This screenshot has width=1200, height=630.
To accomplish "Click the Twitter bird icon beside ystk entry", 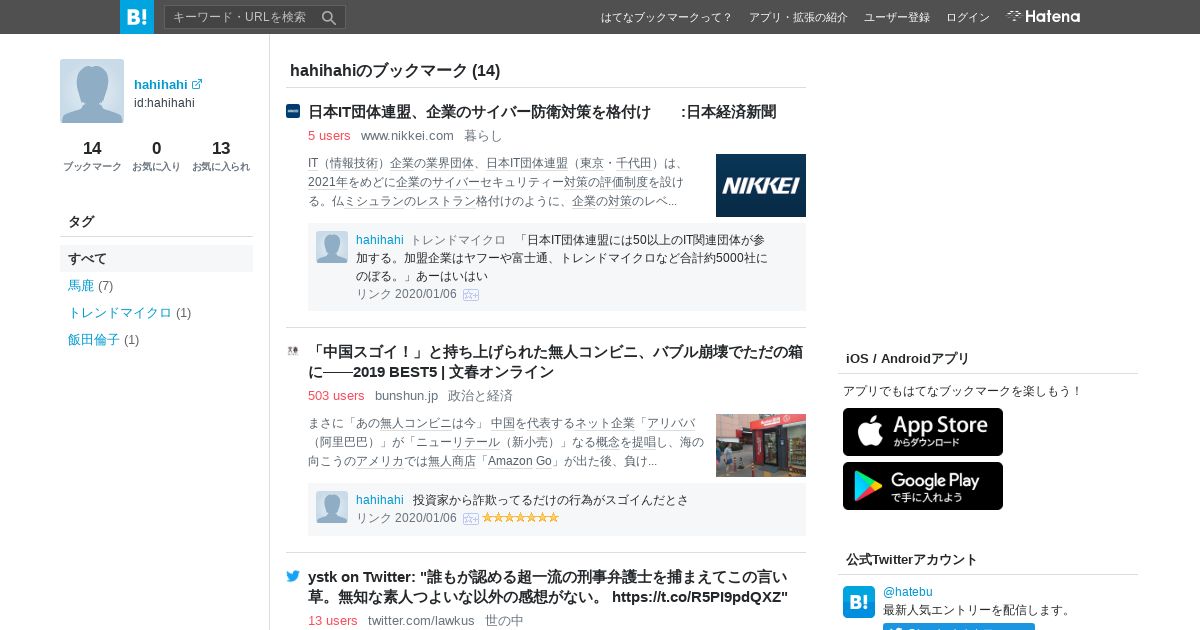I will pyautogui.click(x=293, y=576).
